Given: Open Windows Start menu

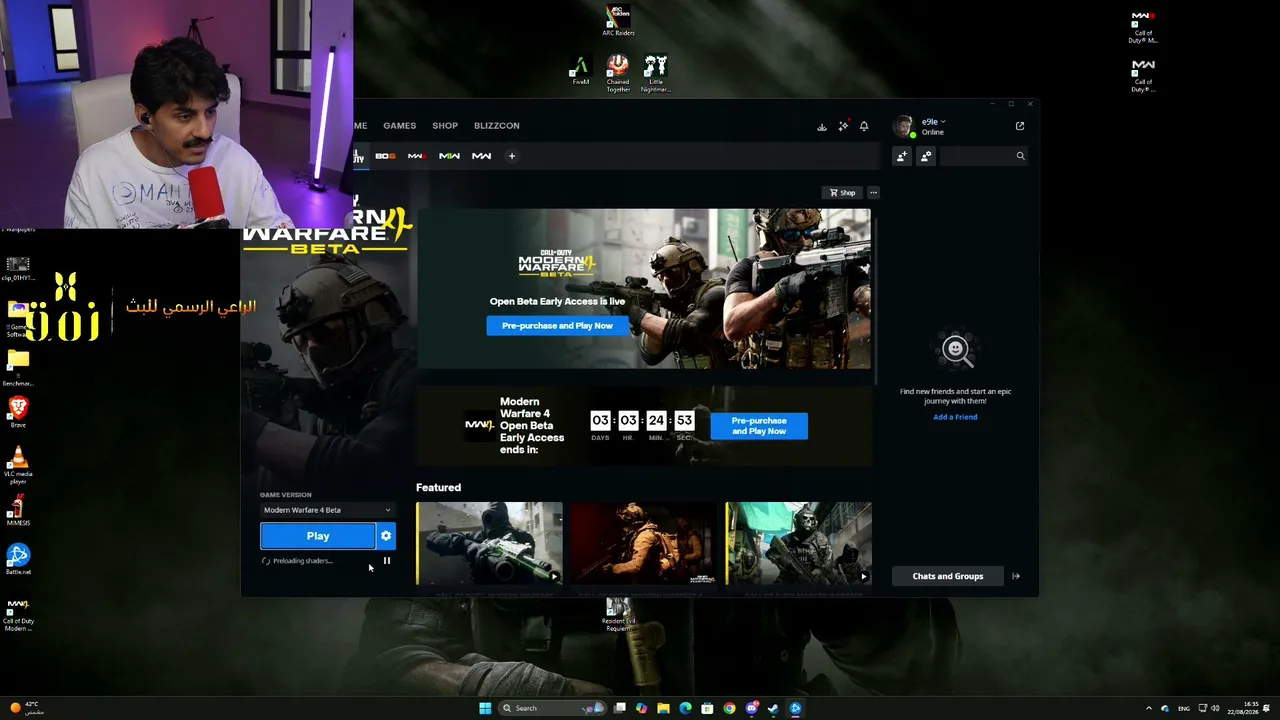Looking at the screenshot, I should [485, 708].
